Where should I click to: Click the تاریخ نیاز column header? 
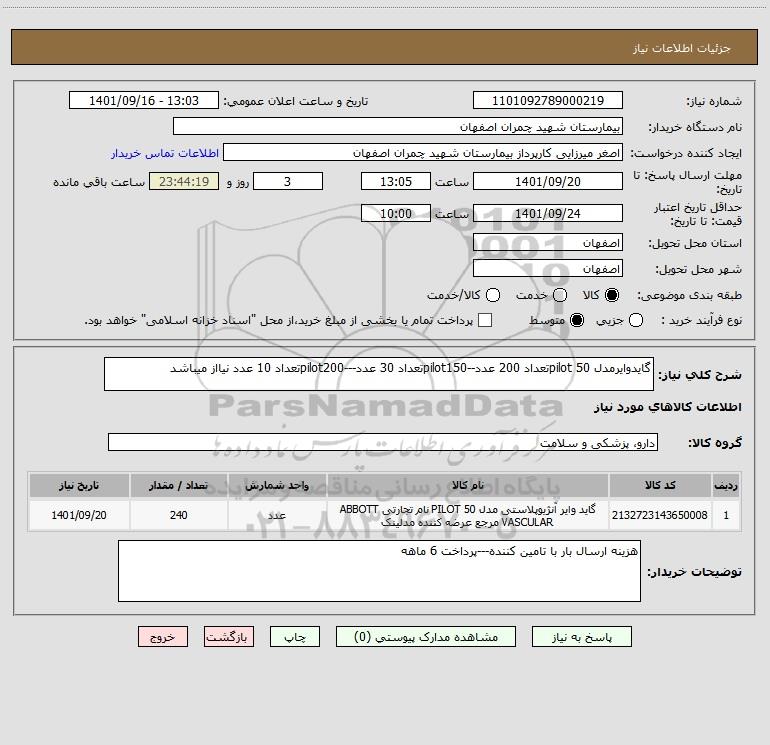click(79, 485)
